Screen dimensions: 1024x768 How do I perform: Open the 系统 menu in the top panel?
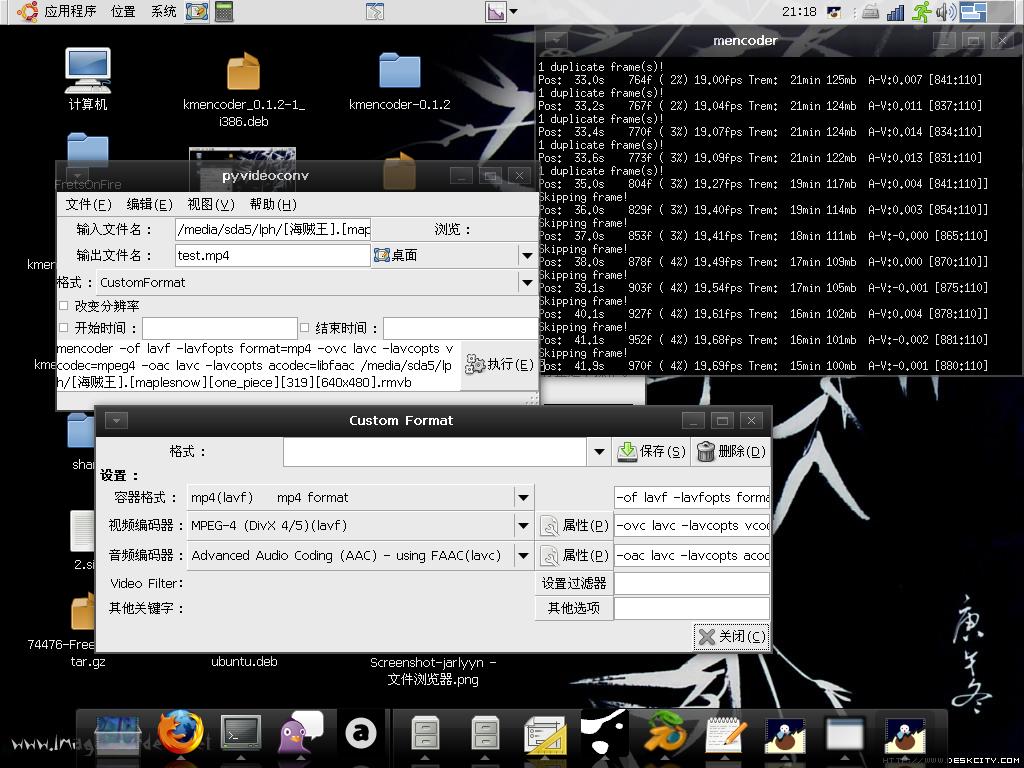pos(163,11)
